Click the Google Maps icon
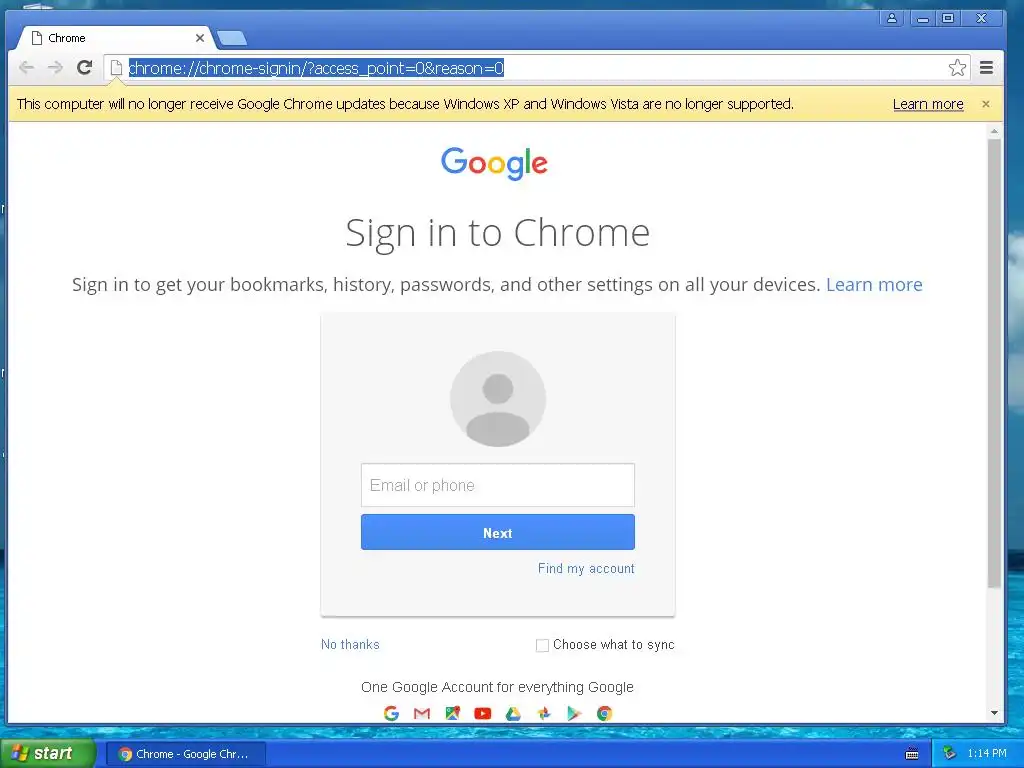The width and height of the screenshot is (1024, 768). 453,713
